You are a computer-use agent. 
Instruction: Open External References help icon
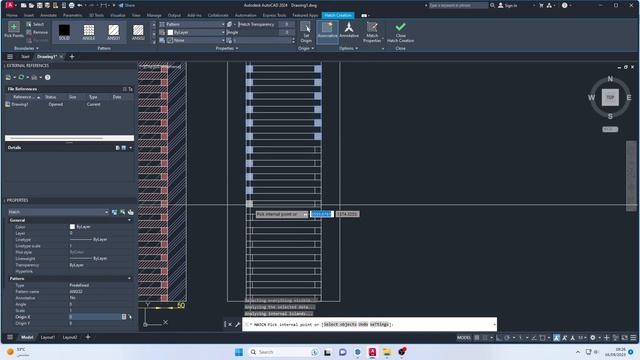(x=47, y=77)
